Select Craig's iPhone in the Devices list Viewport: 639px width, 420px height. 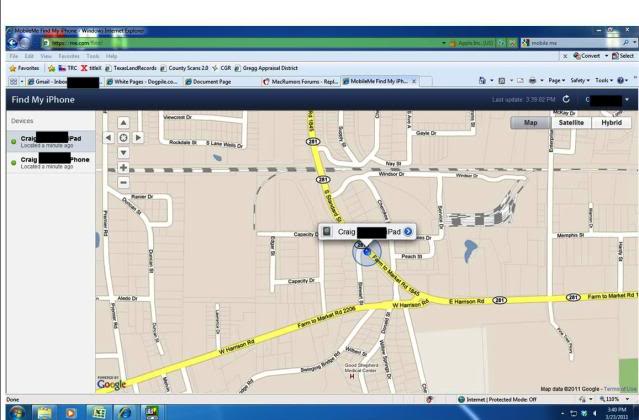[51, 163]
